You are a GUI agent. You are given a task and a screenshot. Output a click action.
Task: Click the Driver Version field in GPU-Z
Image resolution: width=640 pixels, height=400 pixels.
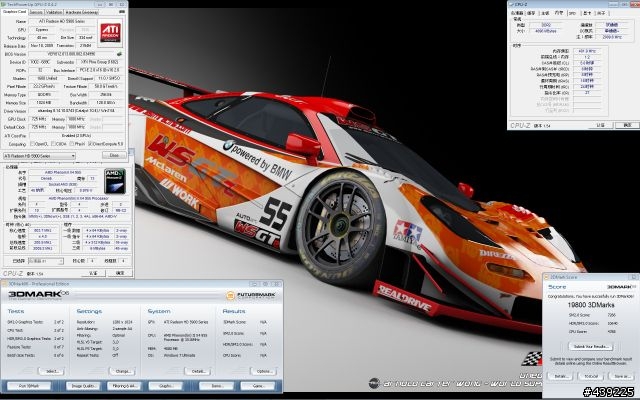(76, 111)
